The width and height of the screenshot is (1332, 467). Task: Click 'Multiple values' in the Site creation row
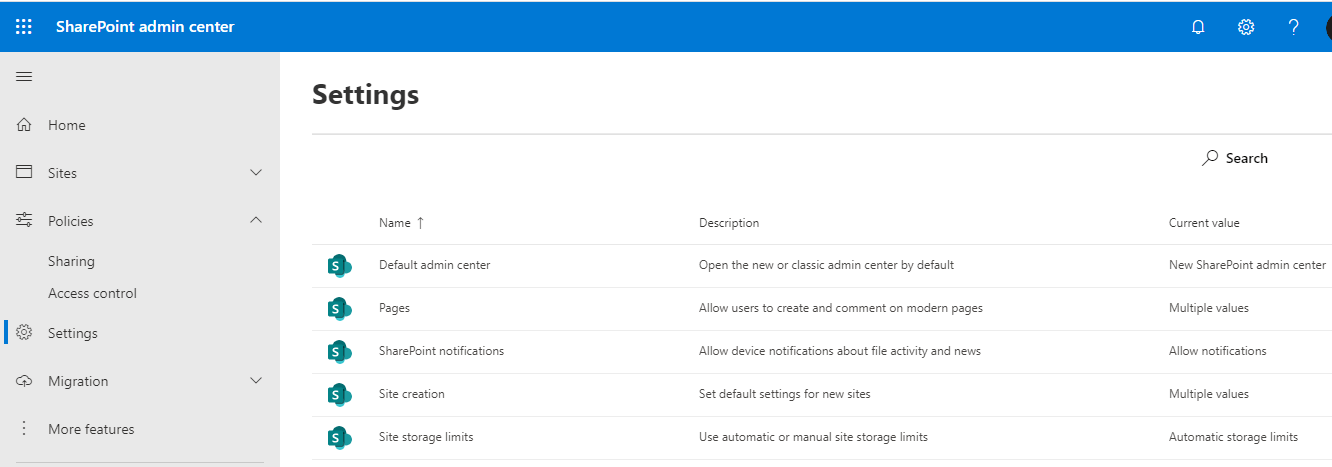click(x=1209, y=394)
